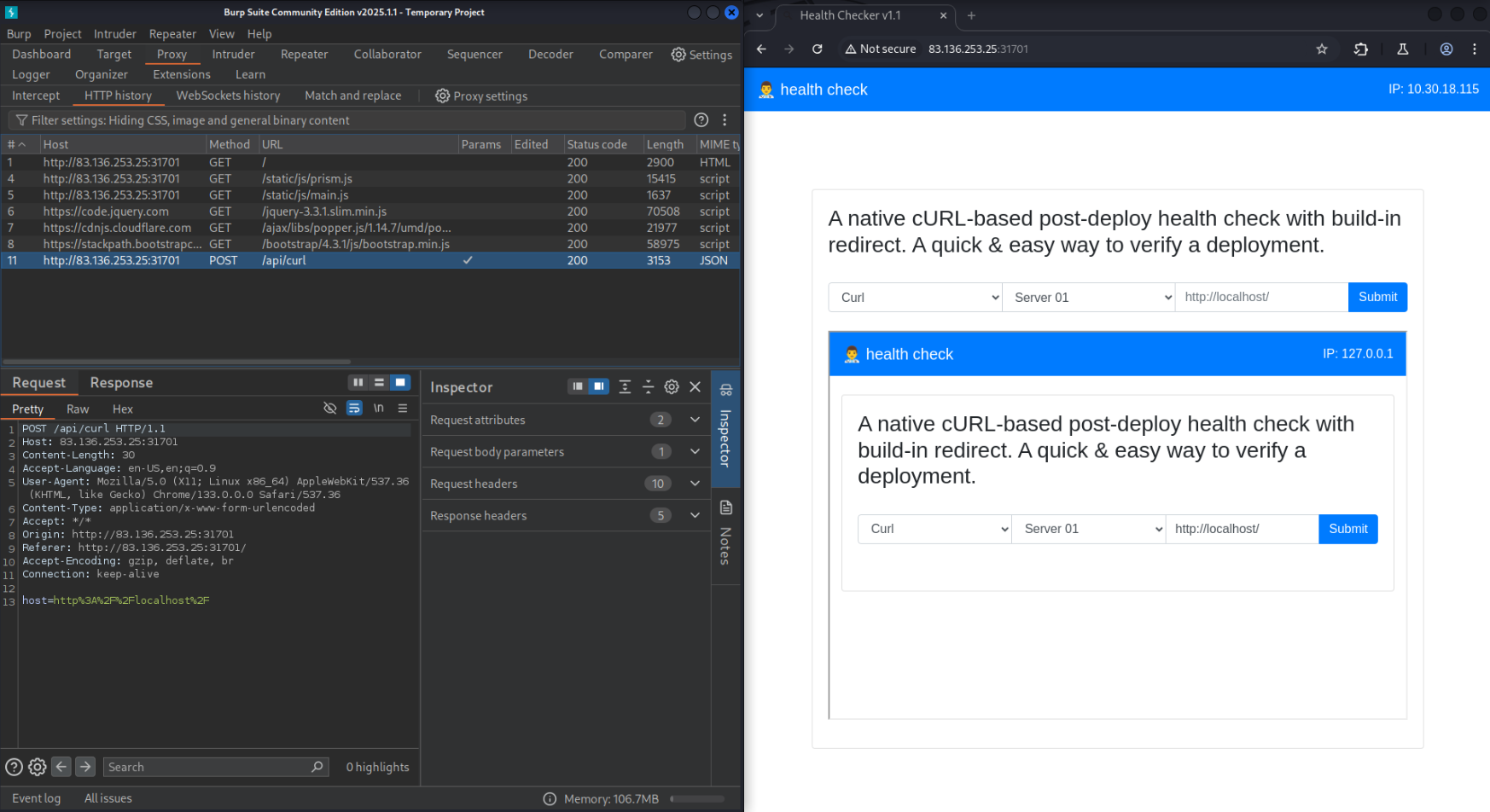Click memory info icon in status bar
This screenshot has height=812, width=1490.
pos(550,799)
